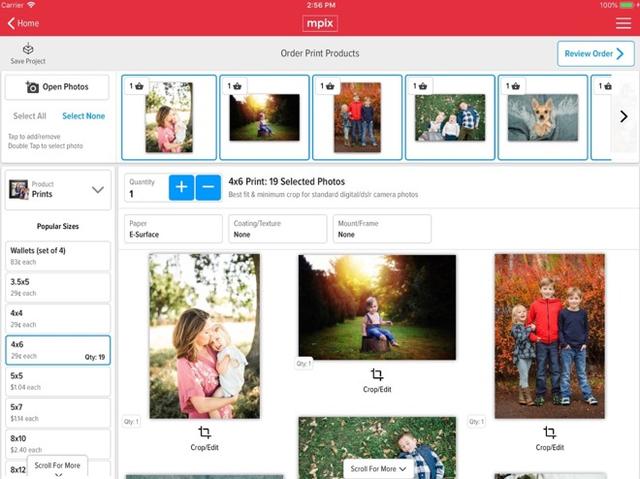Image resolution: width=640 pixels, height=479 pixels.
Task: Open the Mount/Frame selector
Action: pyautogui.click(x=381, y=229)
